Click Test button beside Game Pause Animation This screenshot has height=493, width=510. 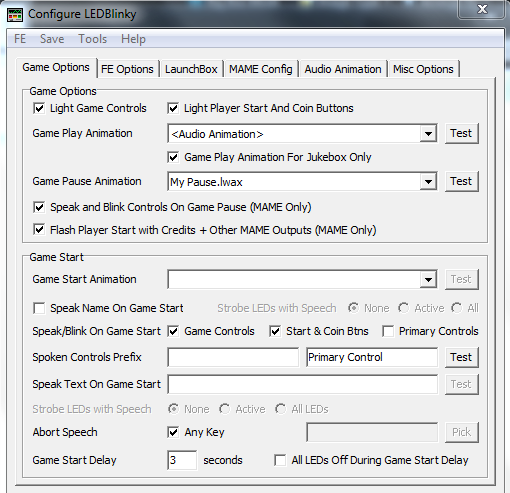[461, 181]
